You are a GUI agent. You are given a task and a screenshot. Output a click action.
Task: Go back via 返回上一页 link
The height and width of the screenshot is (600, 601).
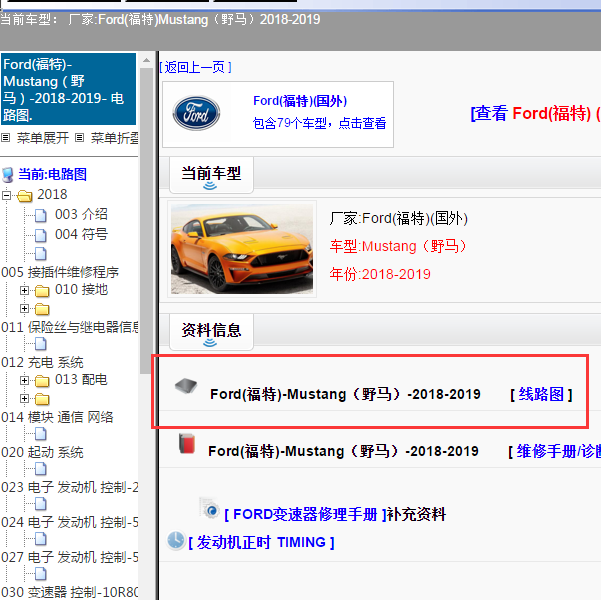[x=195, y=67]
